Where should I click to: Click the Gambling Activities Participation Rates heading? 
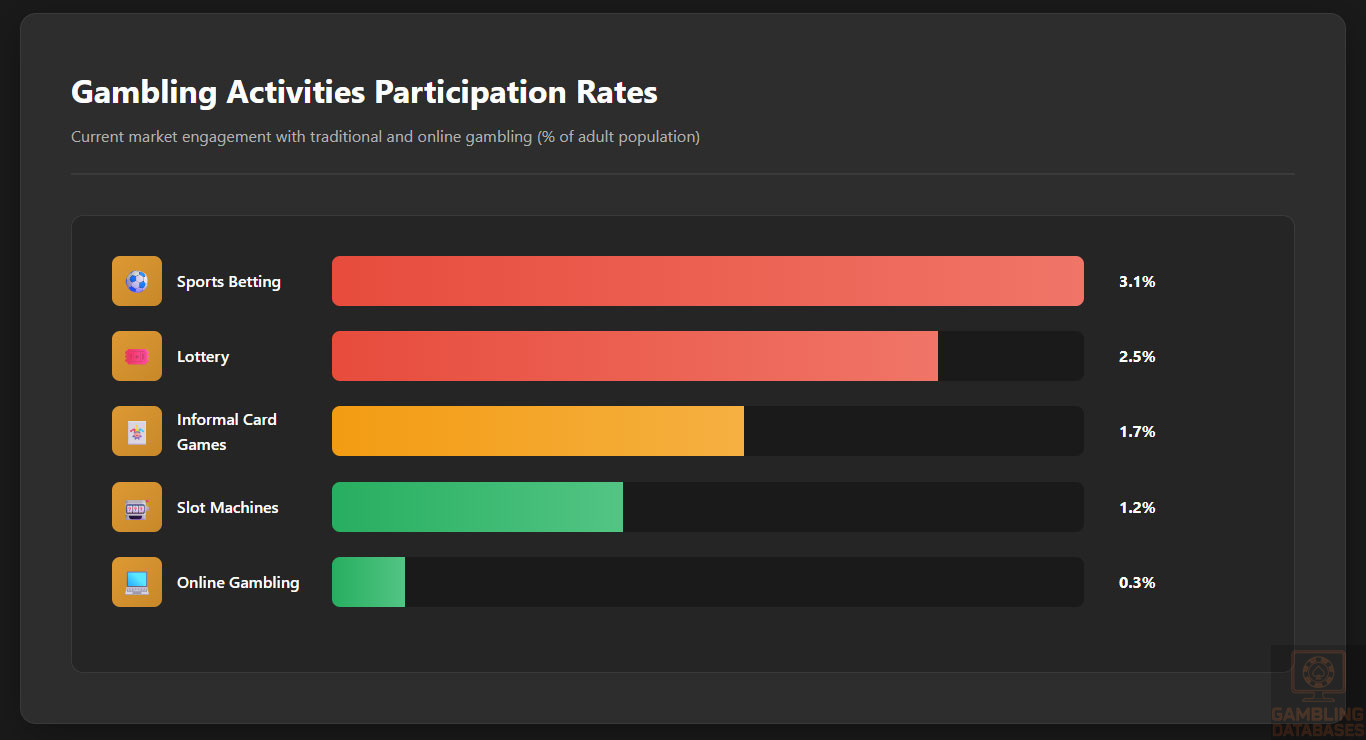[x=364, y=92]
